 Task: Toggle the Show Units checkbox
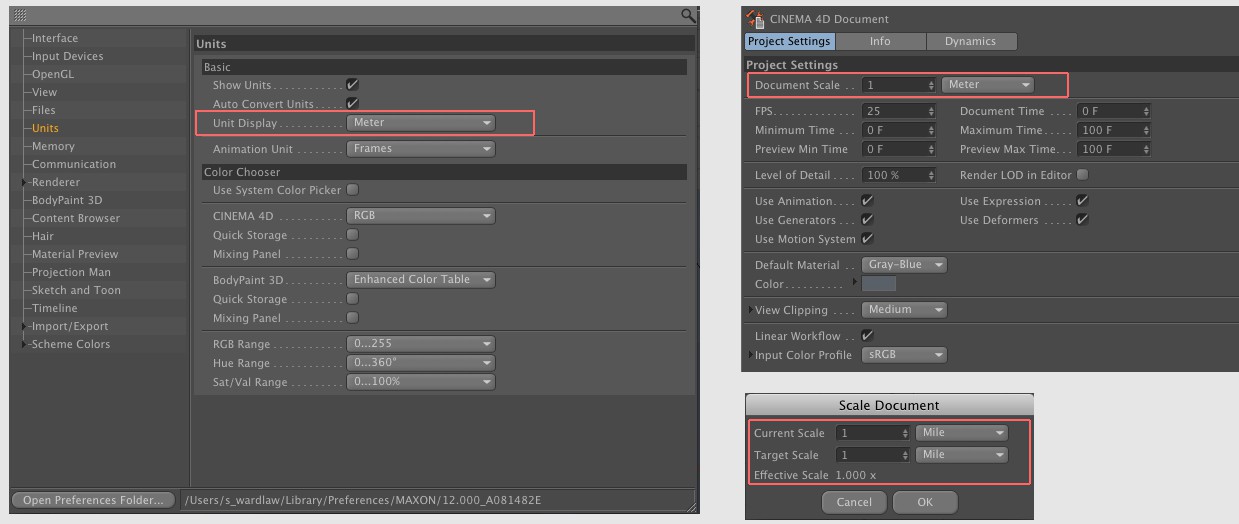(x=352, y=86)
